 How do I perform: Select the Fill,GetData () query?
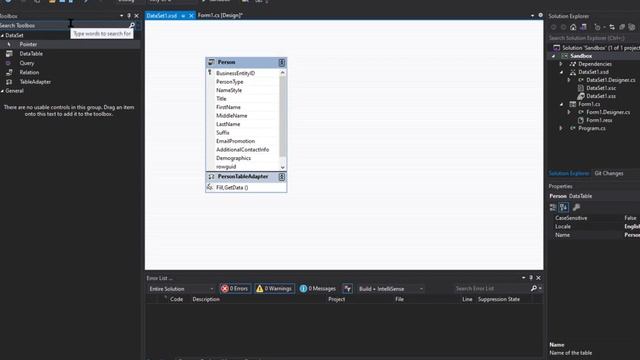[232, 187]
